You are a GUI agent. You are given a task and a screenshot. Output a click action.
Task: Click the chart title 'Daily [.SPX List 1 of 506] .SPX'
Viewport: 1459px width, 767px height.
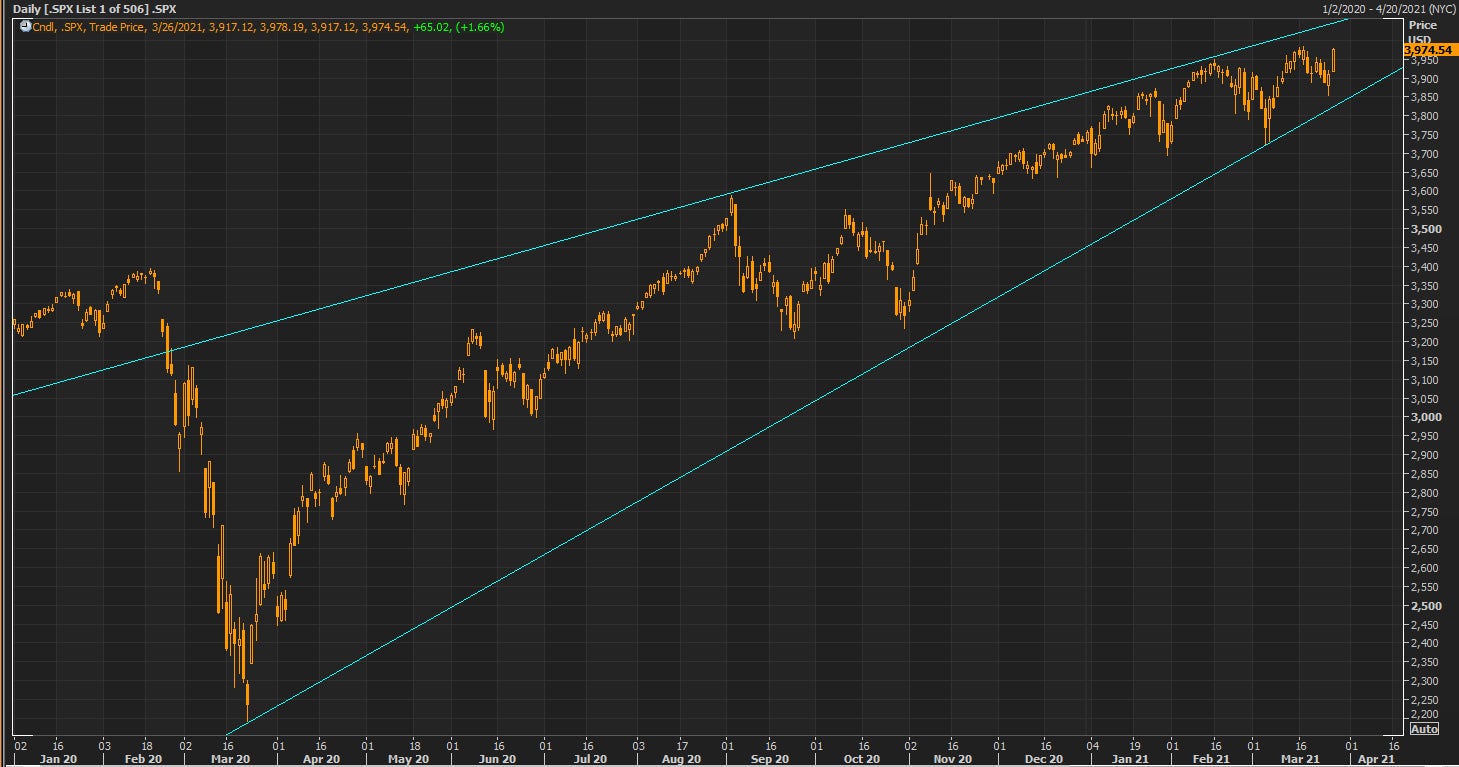click(94, 8)
